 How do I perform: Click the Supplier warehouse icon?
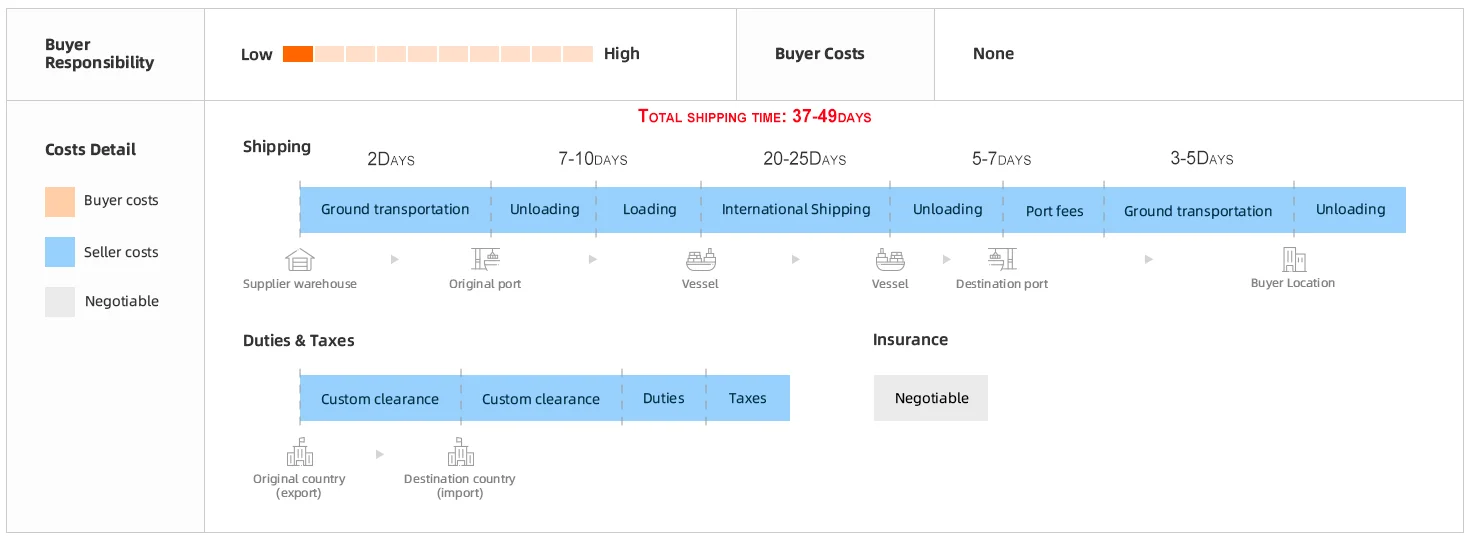[x=299, y=260]
